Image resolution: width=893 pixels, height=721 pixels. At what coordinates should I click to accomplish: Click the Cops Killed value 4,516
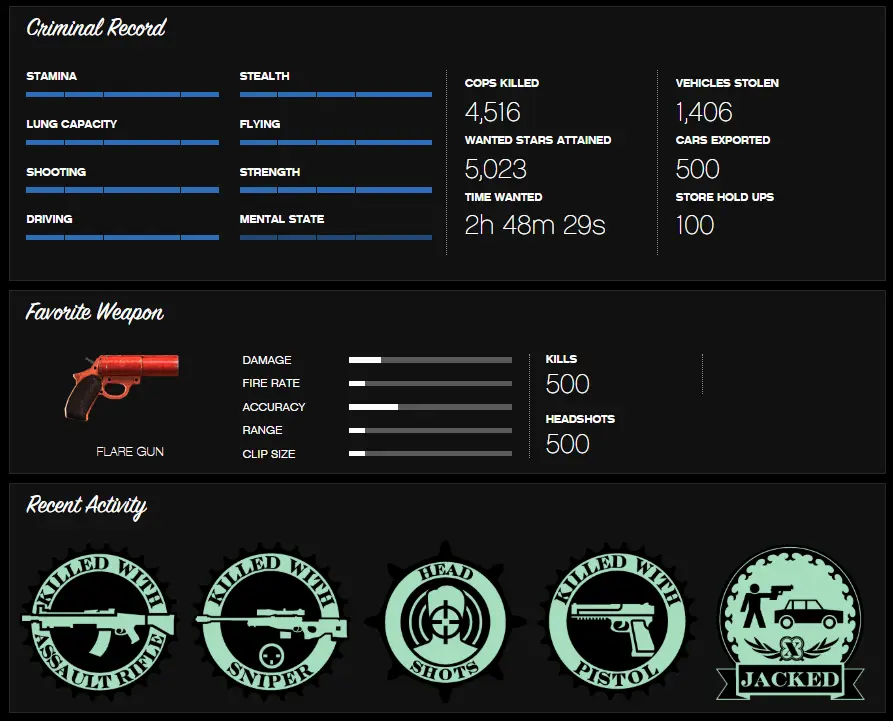493,112
